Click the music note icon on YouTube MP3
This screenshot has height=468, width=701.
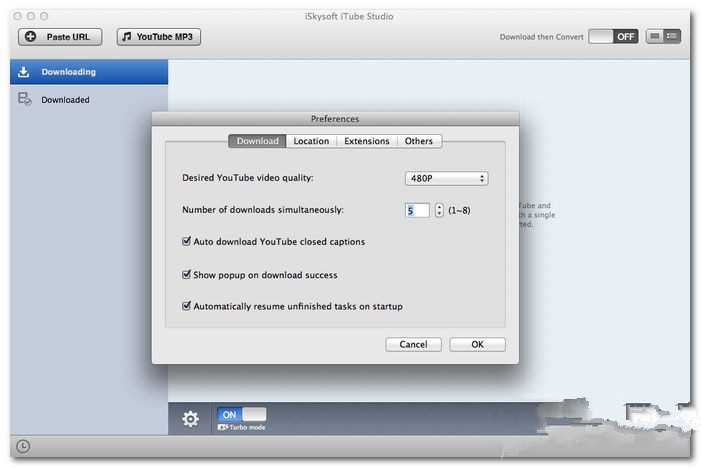(127, 37)
